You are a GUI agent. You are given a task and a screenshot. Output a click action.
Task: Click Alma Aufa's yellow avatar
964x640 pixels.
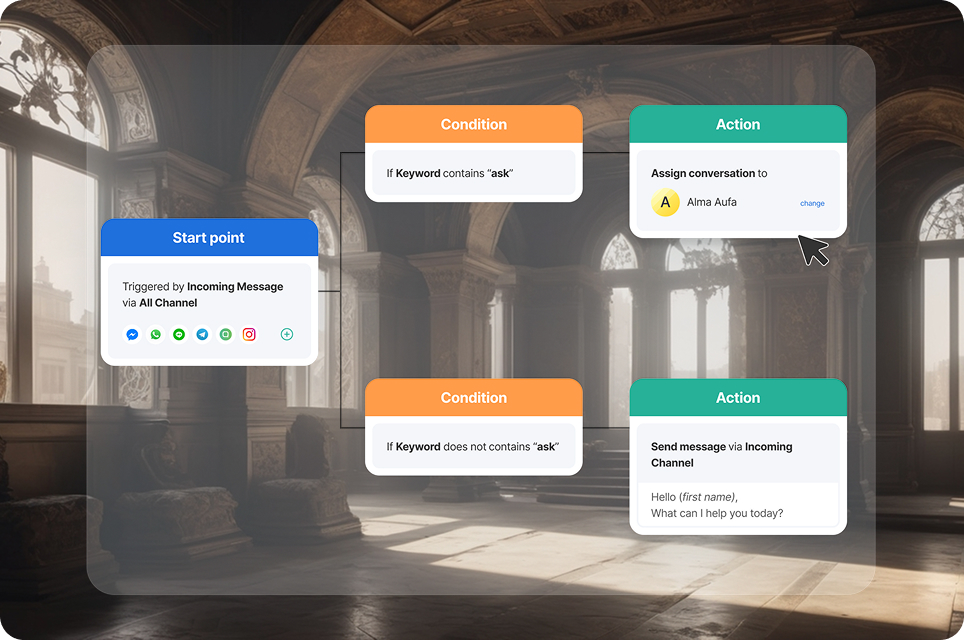665,202
